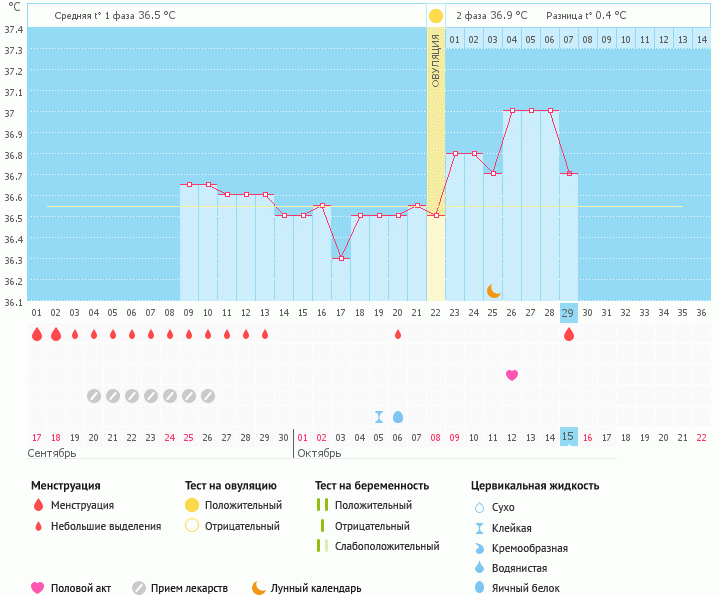Select the highlighted date 15 in the calendar row
Viewport: 720px width, 595px height.
coord(569,437)
